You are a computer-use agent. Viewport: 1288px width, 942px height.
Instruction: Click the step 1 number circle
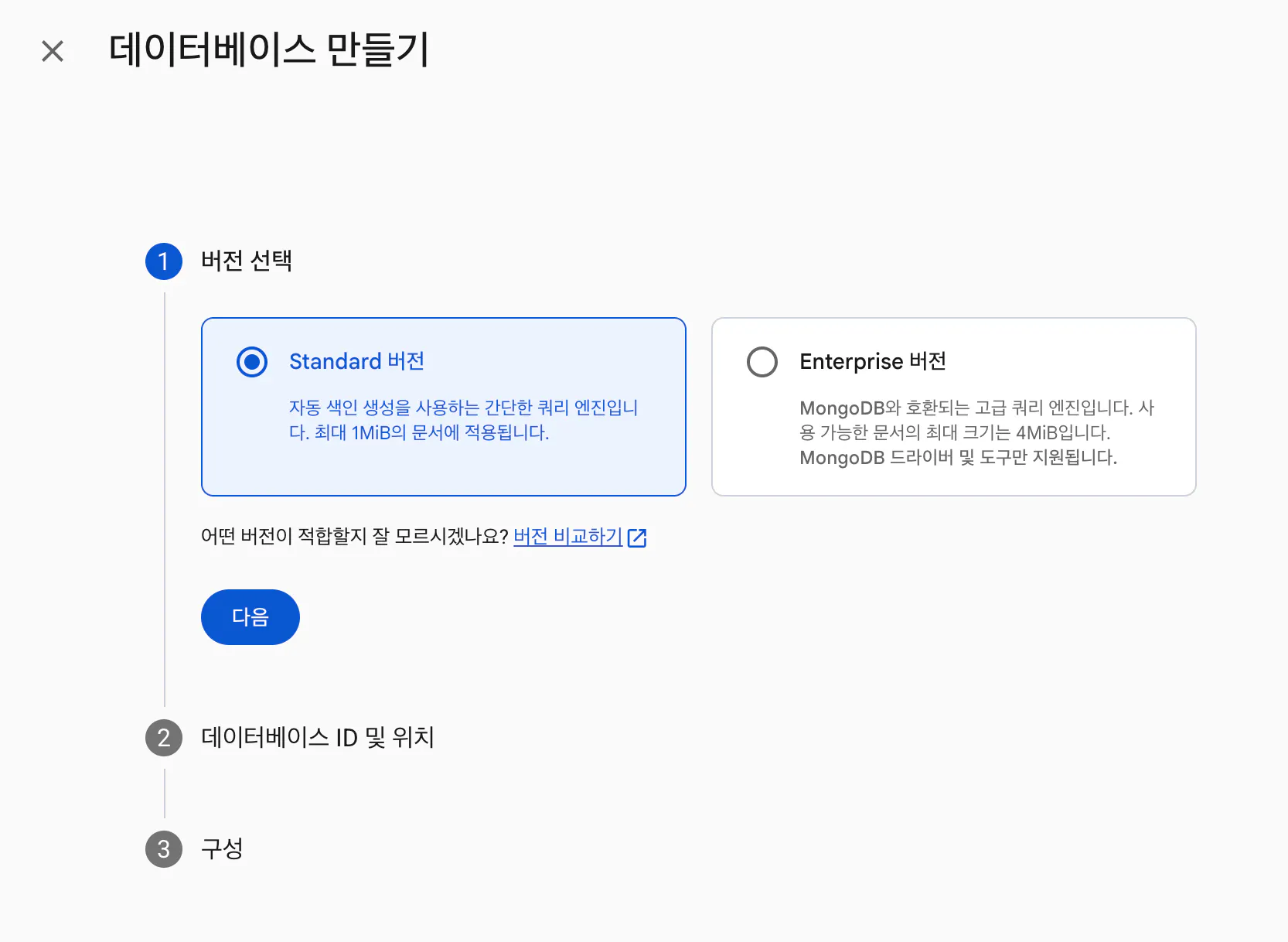coord(164,261)
